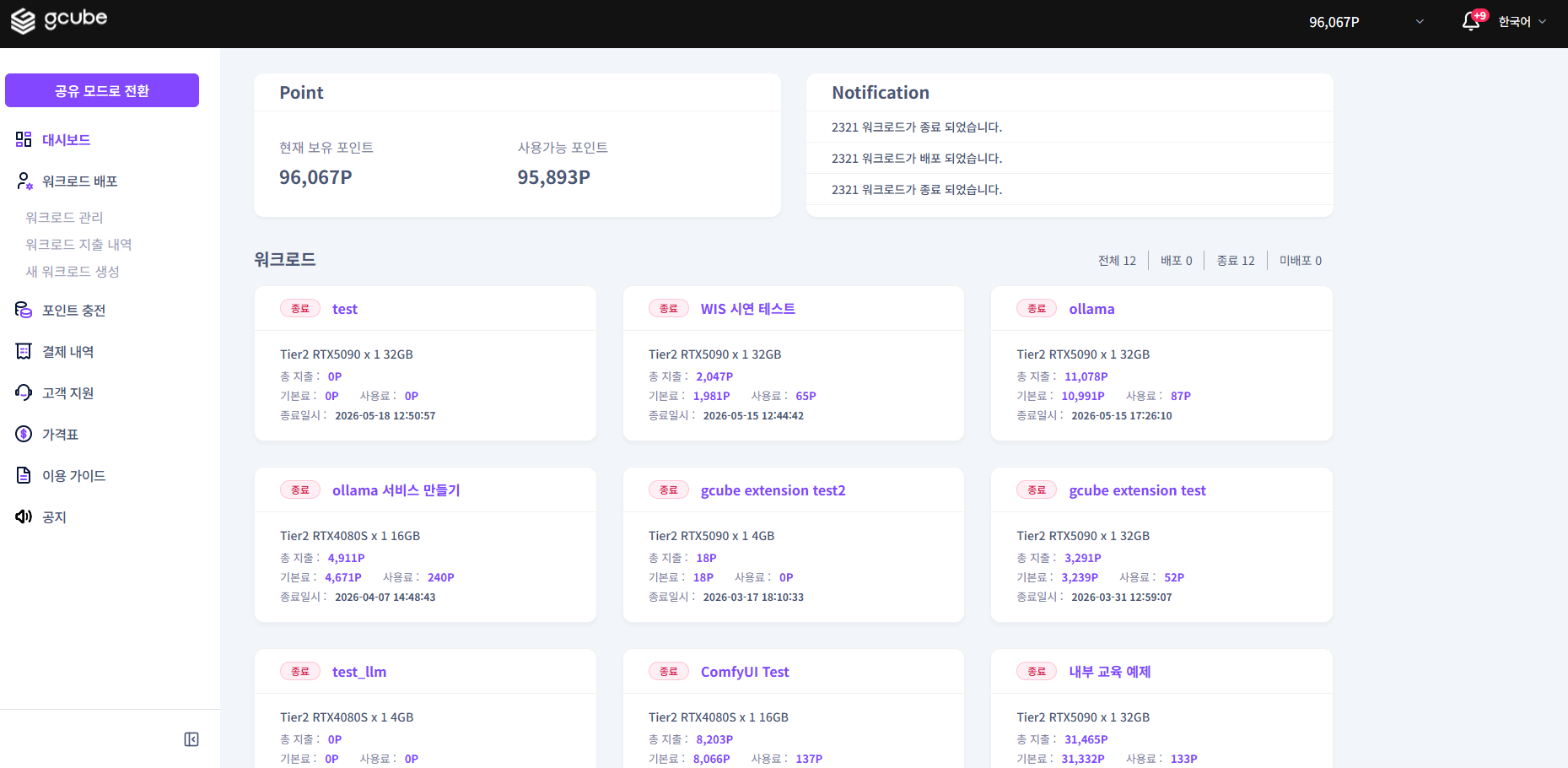The image size is (1568, 768).
Task: Click Tier2 RTX4080S x 1 4GB spec text
Action: point(347,717)
